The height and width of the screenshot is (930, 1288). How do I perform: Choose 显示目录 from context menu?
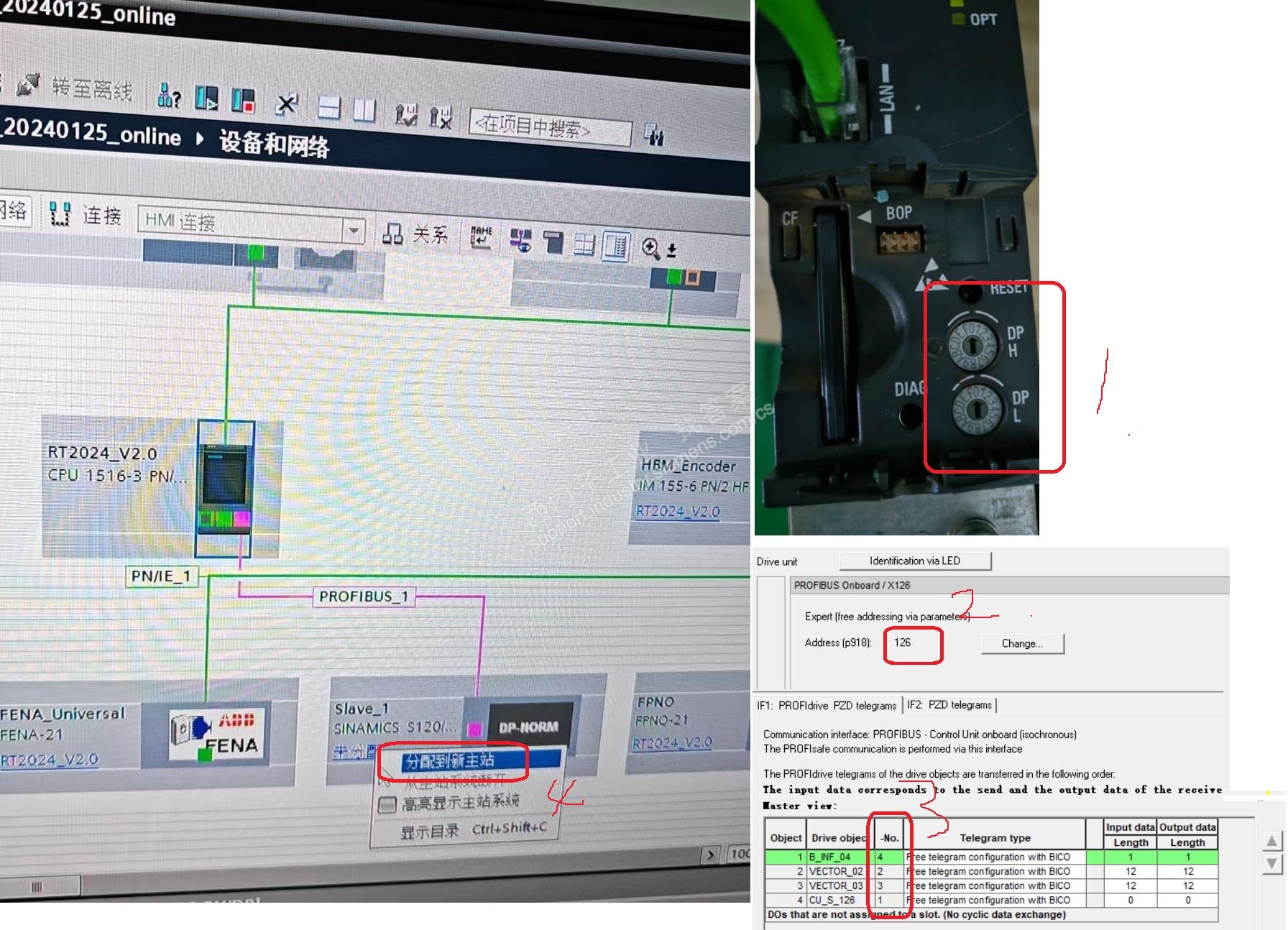tap(429, 832)
